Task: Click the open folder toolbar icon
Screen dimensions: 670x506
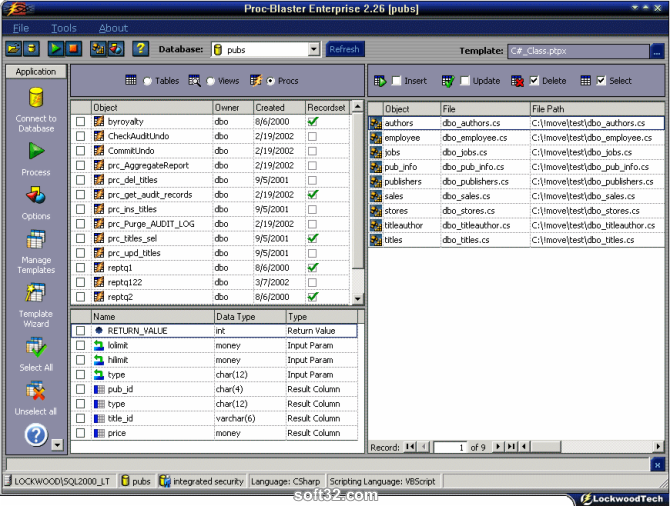Action: point(14,49)
